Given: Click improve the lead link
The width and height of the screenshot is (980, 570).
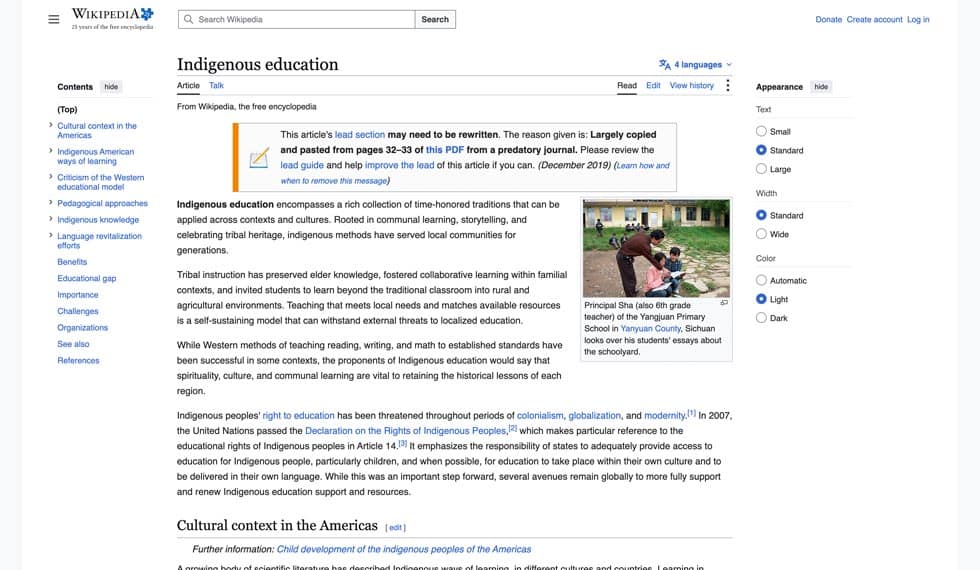Looking at the screenshot, I should click(399, 165).
